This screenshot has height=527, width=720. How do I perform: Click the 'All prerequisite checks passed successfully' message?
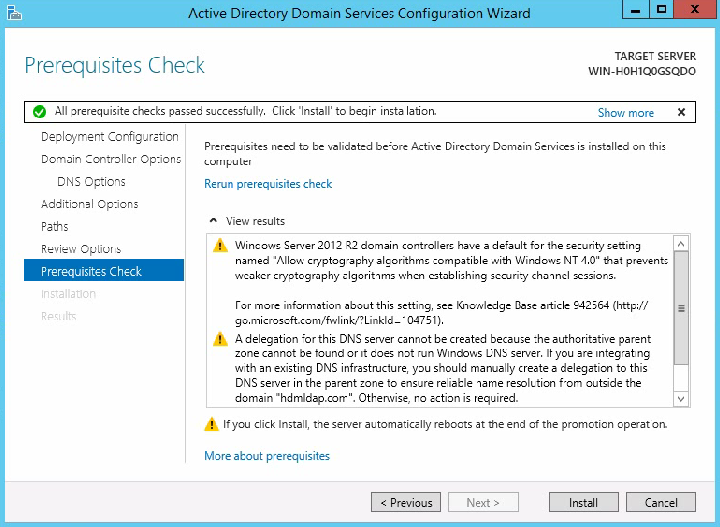pos(246,111)
